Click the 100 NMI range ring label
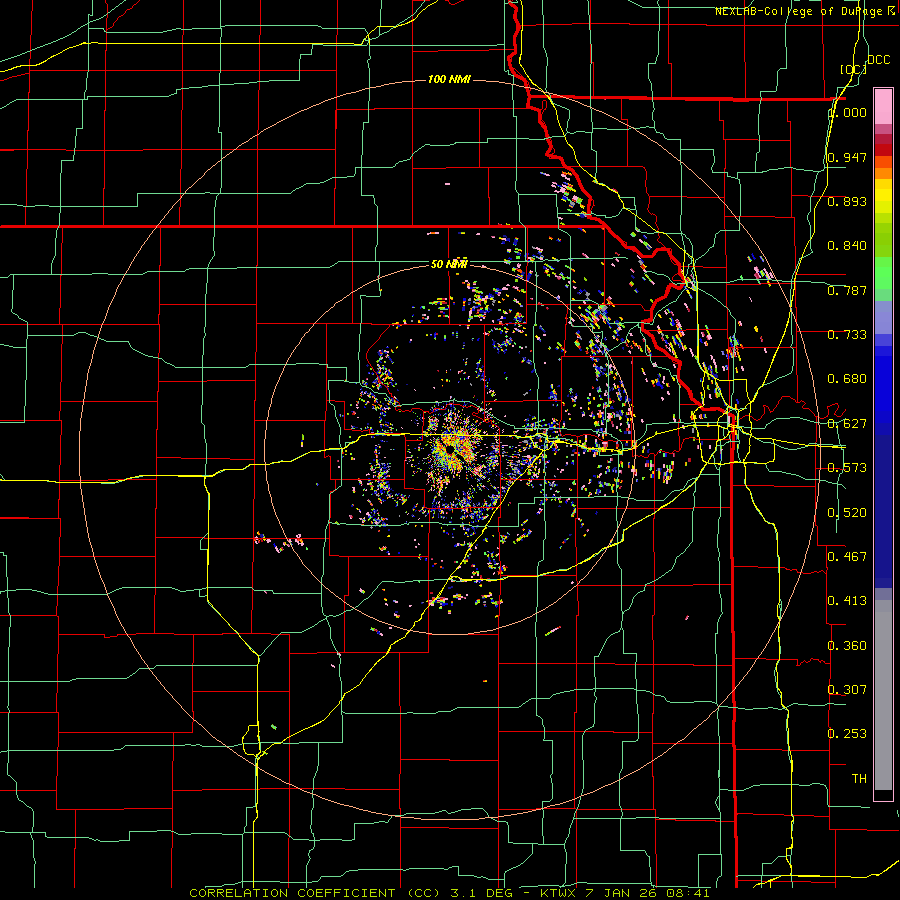The height and width of the screenshot is (900, 900). point(449,79)
